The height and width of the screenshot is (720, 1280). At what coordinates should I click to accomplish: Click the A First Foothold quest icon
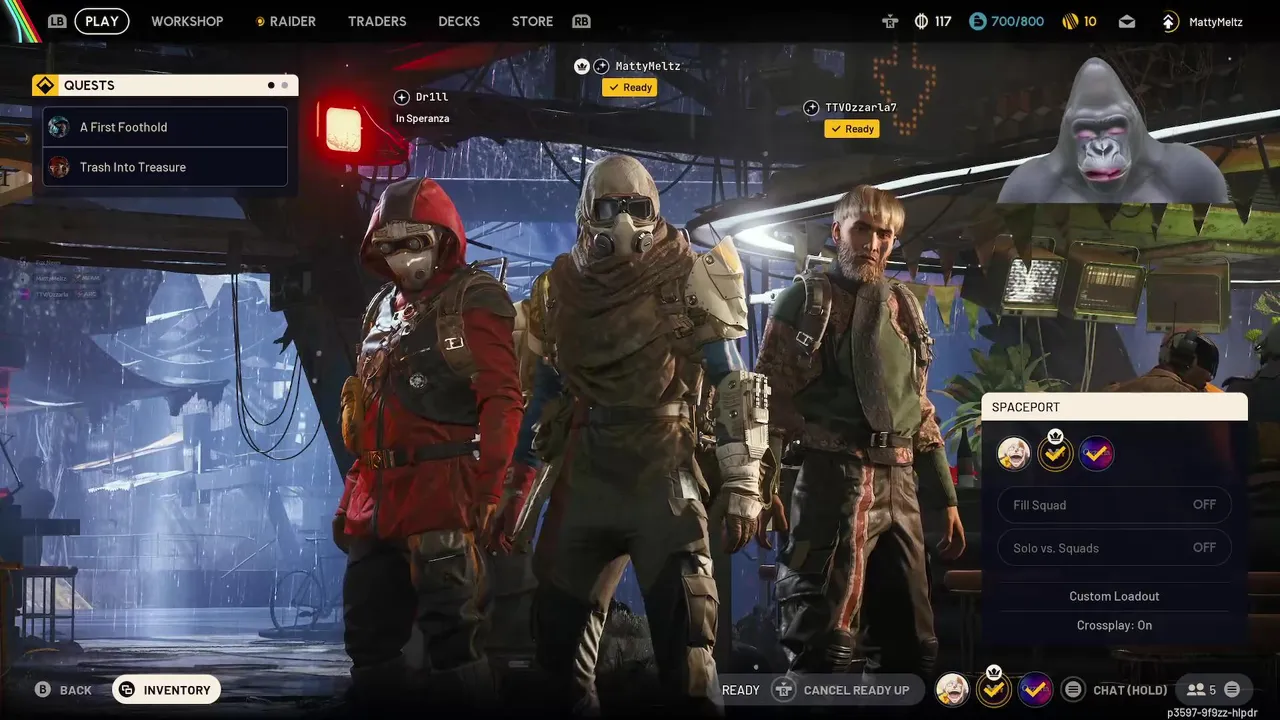59,127
